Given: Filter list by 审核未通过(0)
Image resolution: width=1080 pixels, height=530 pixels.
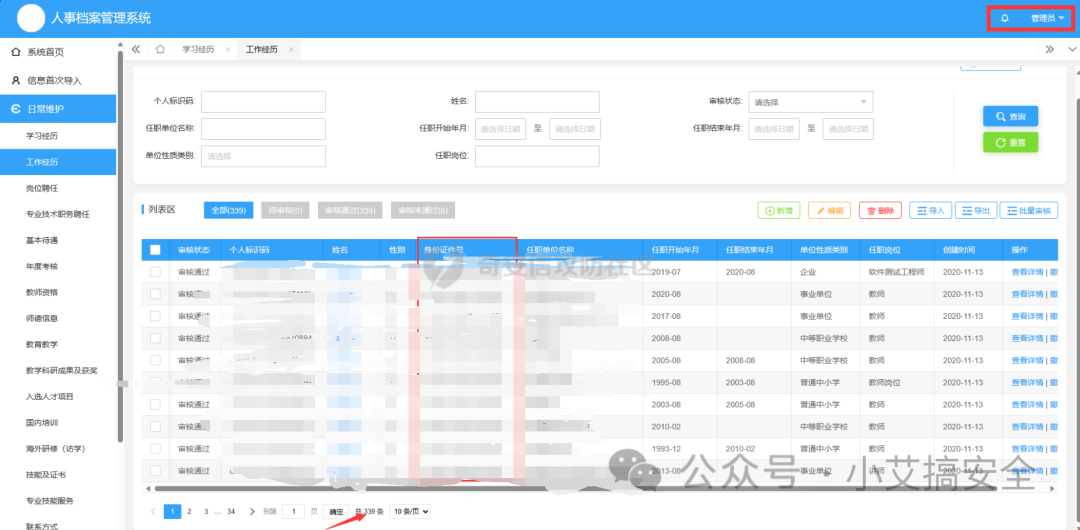Looking at the screenshot, I should pyautogui.click(x=423, y=210).
